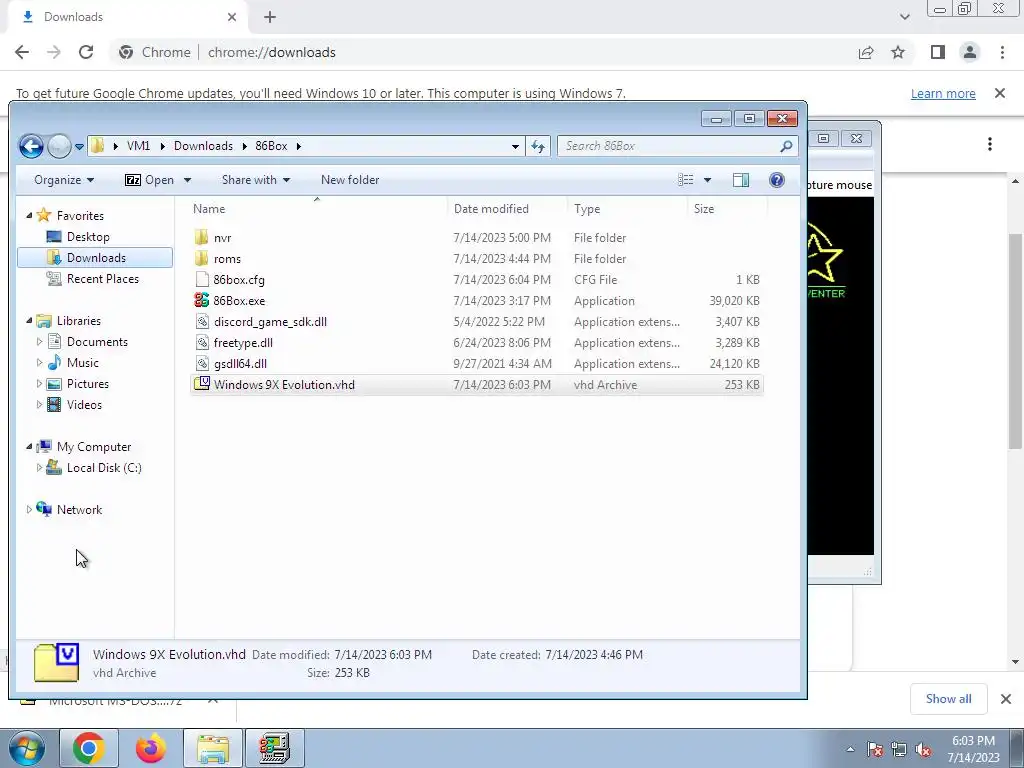Open Desktop in Favorites
1024x768 pixels.
(x=88, y=236)
